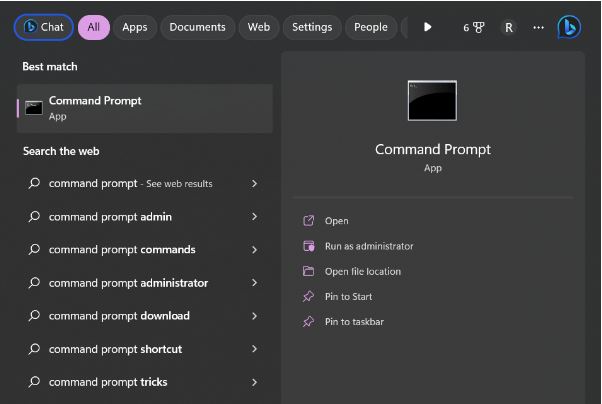Screen dimensions: 602x404
Task: Open the Bing Chat button
Action: pyautogui.click(x=43, y=27)
